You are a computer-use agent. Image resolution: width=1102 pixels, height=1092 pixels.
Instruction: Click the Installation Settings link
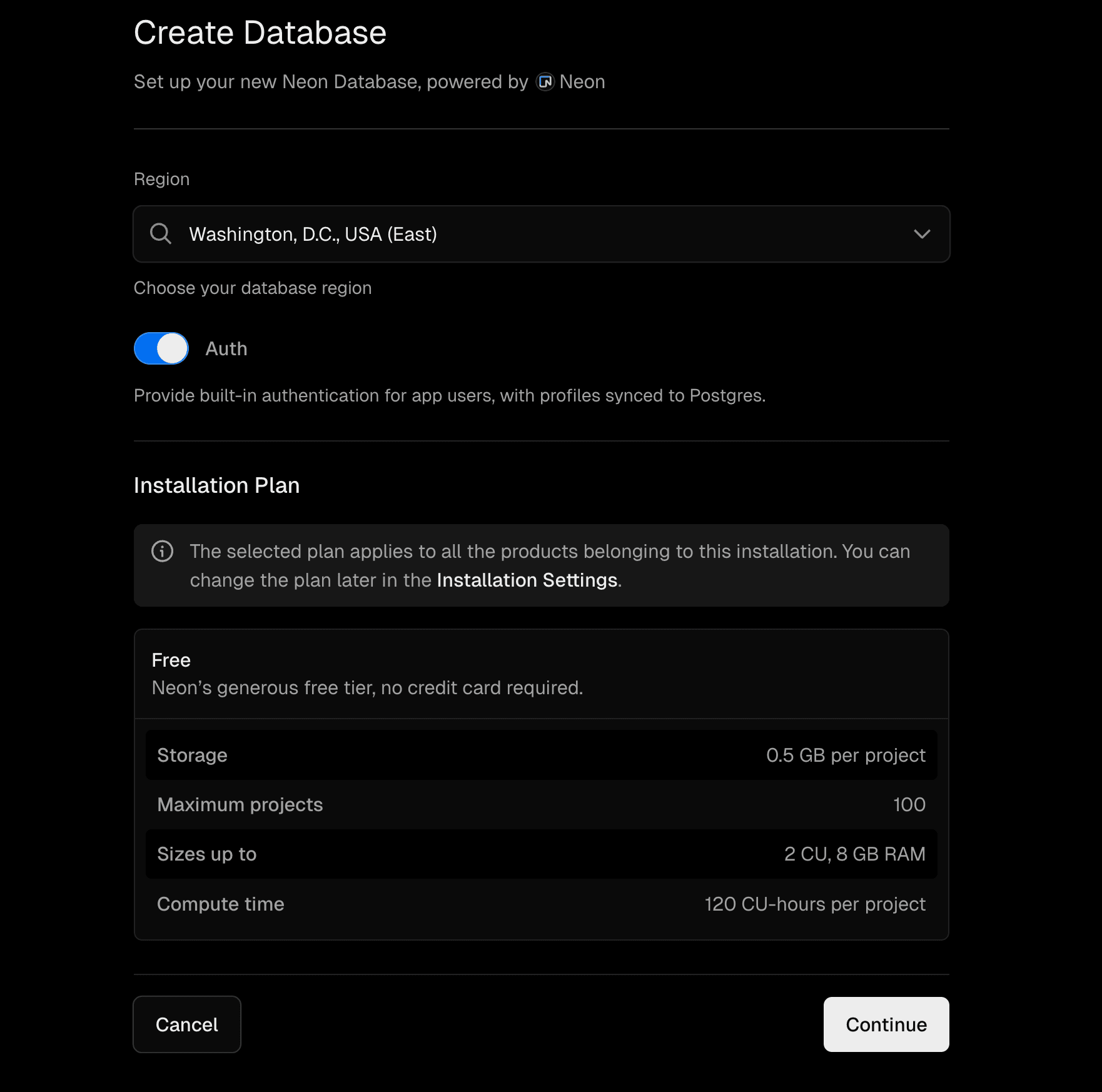tap(527, 580)
